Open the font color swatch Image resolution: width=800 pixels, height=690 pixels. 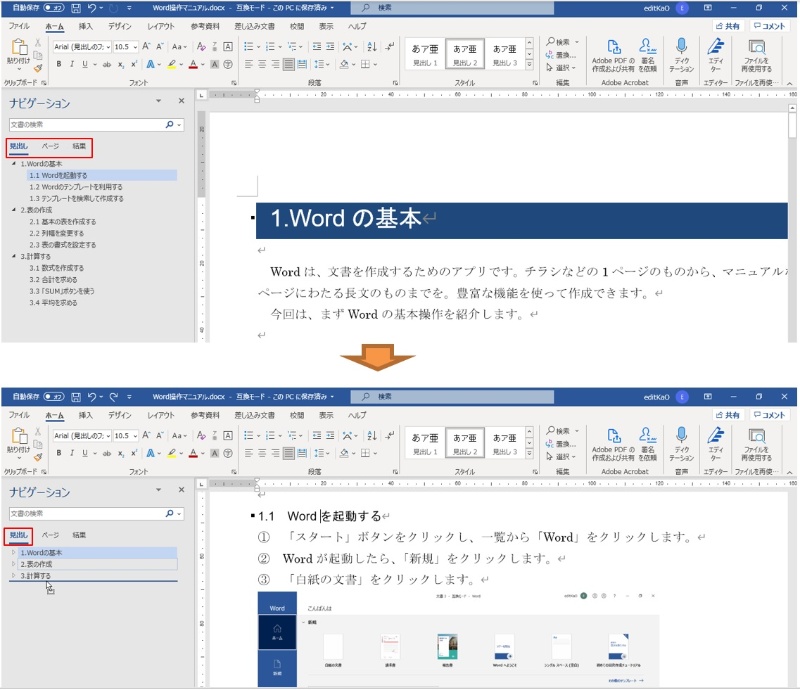pos(192,65)
